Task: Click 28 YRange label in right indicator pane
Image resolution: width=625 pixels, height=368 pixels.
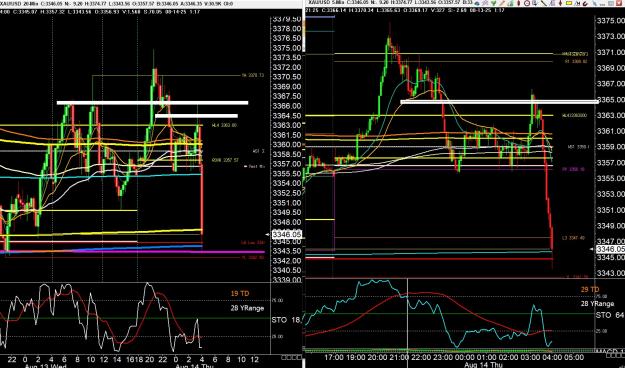Action: (x=597, y=303)
